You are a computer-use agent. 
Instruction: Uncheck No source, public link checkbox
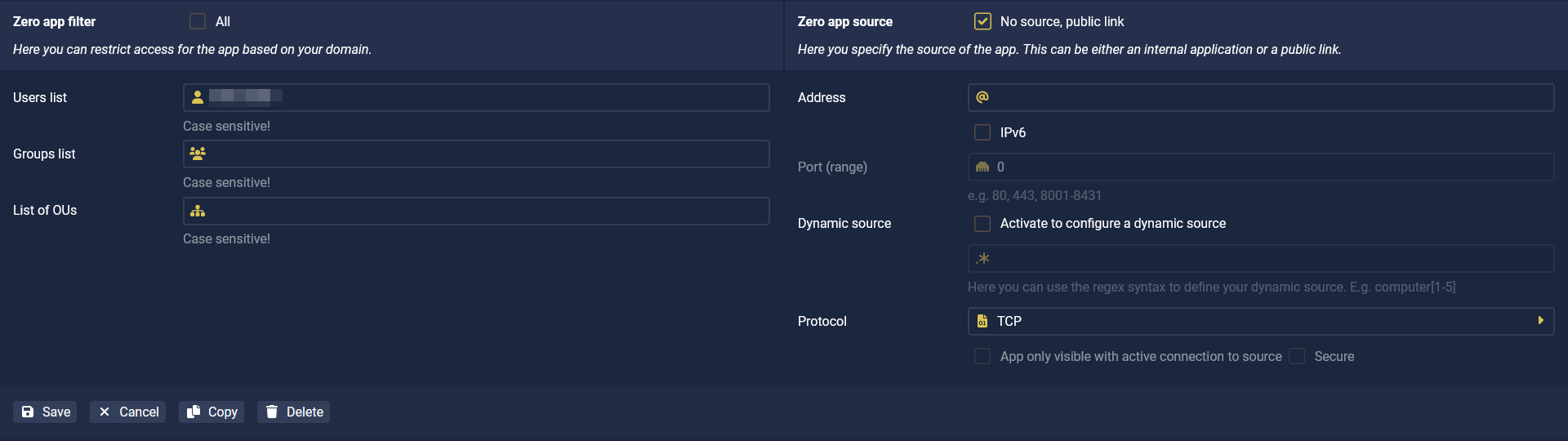982,21
